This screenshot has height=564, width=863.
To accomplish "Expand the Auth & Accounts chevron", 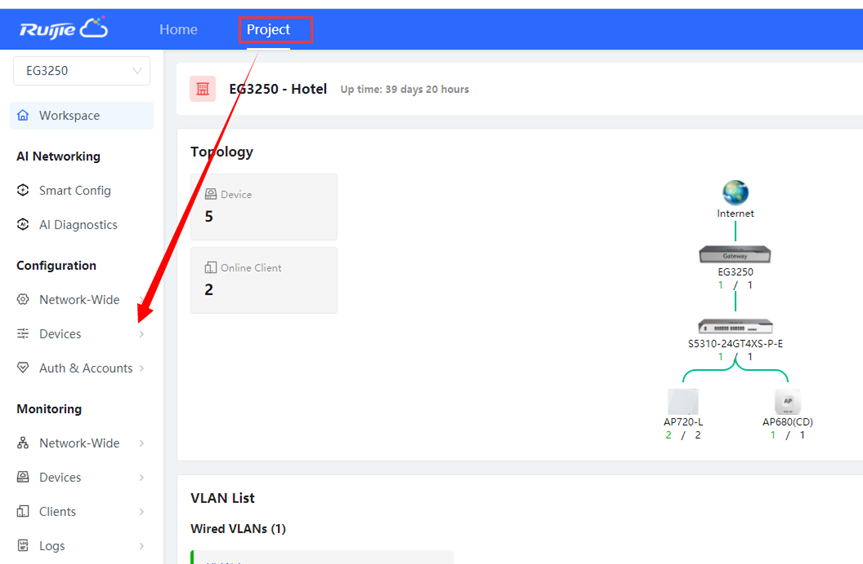I will coord(141,368).
